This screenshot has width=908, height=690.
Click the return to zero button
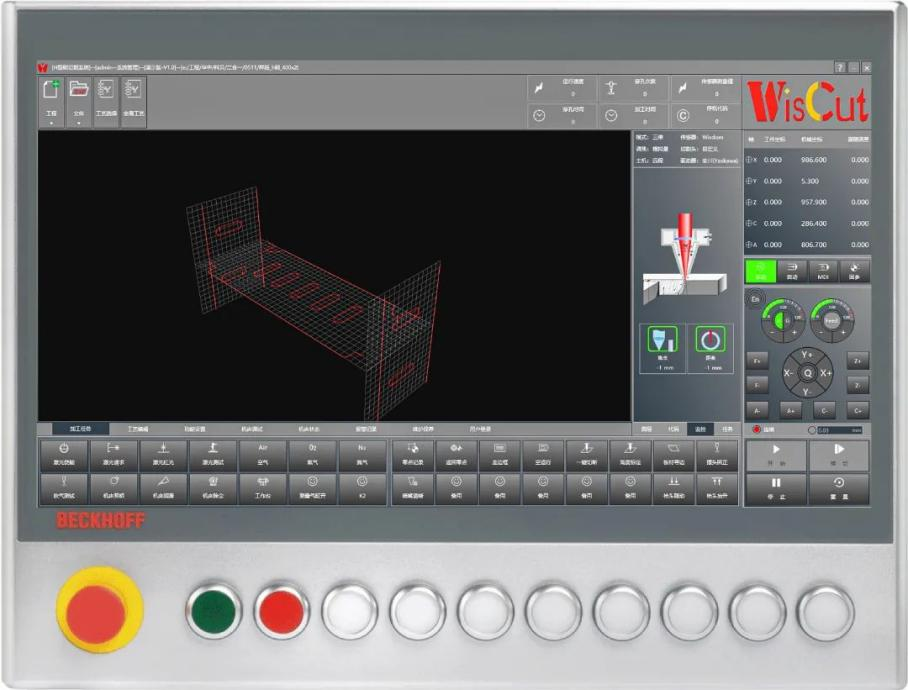pos(456,456)
